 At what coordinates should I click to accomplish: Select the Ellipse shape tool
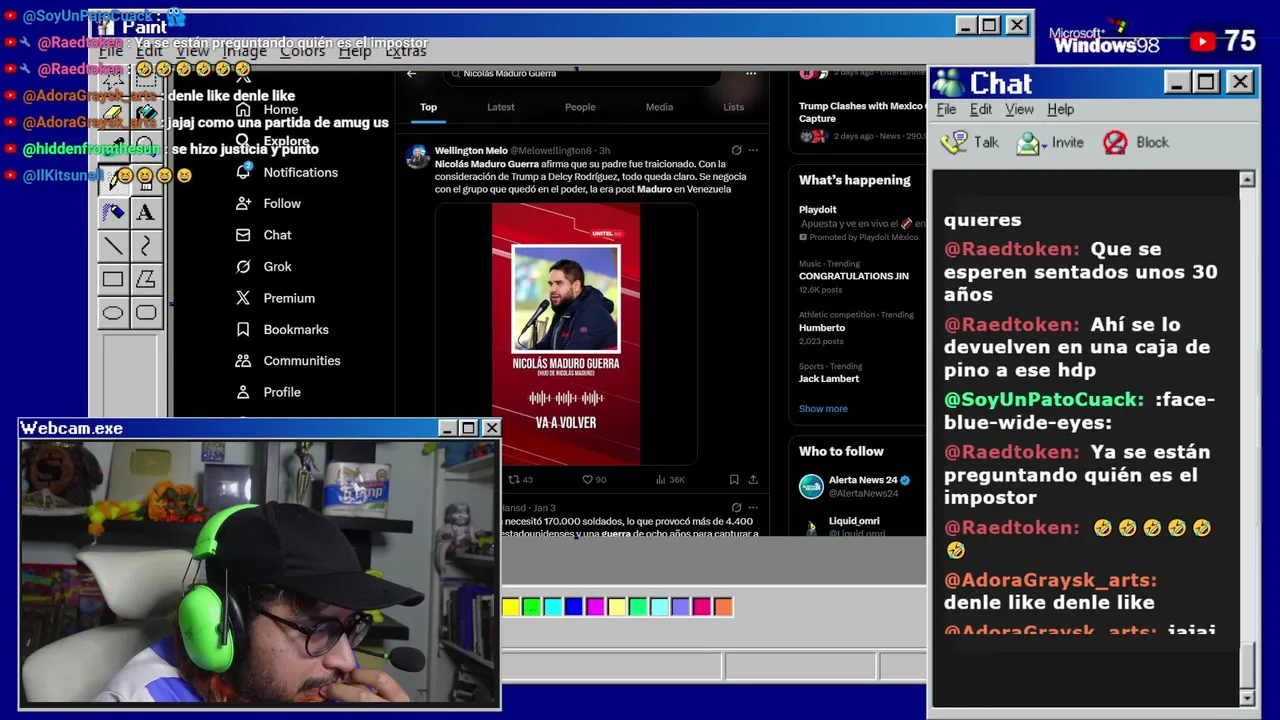click(113, 313)
